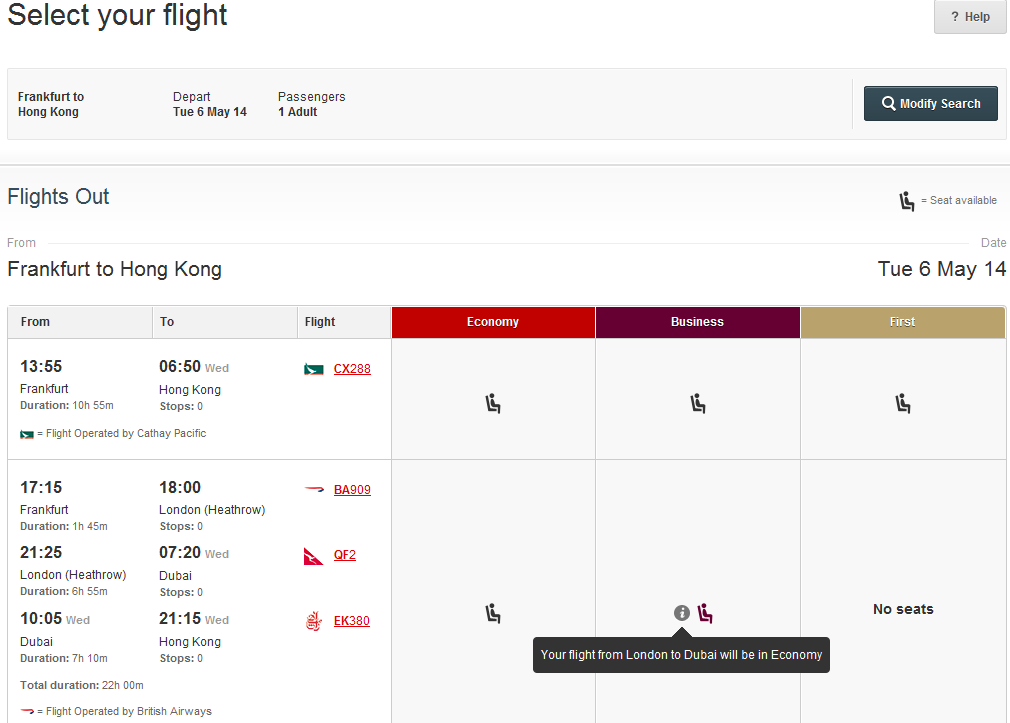Viewport: 1010px width, 723px height.
Task: Click the info icon in Business column
Action: point(681,613)
